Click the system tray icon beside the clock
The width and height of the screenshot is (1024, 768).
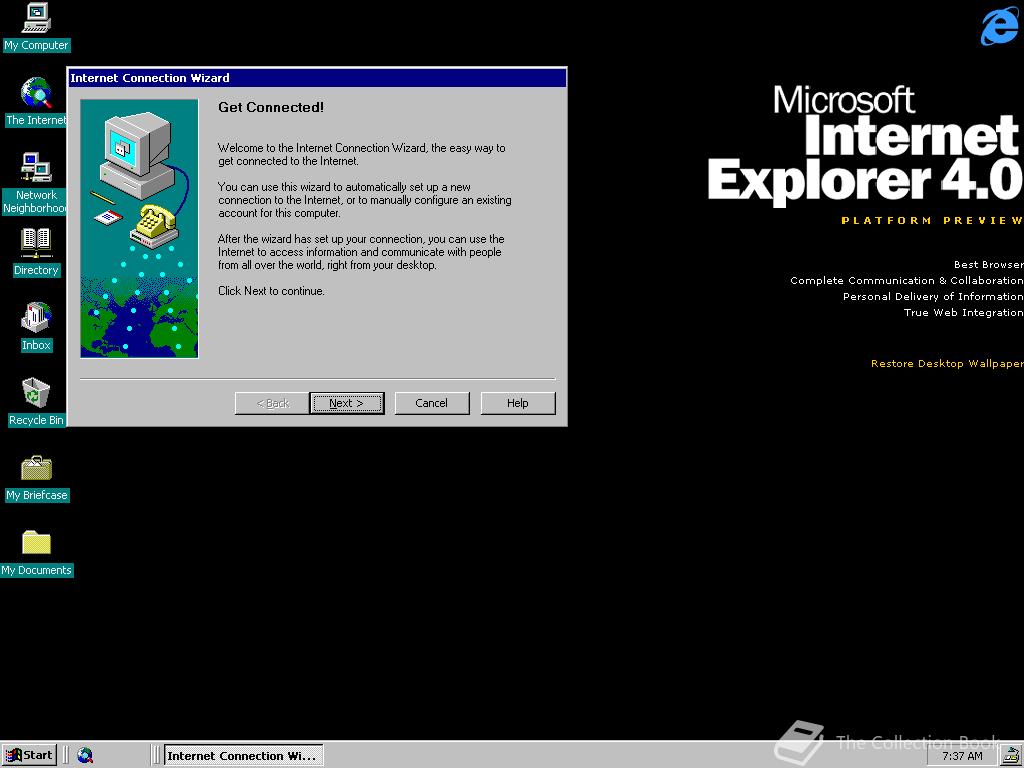1011,756
